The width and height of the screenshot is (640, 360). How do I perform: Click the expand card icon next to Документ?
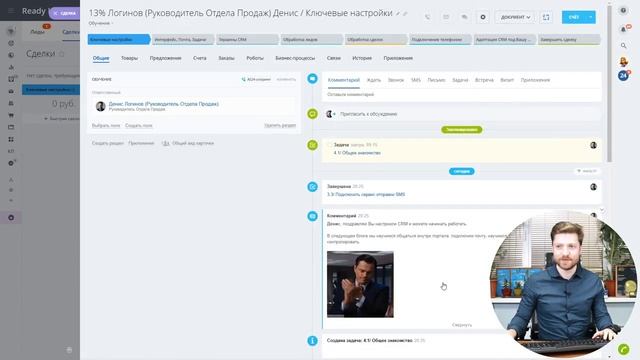[546, 17]
